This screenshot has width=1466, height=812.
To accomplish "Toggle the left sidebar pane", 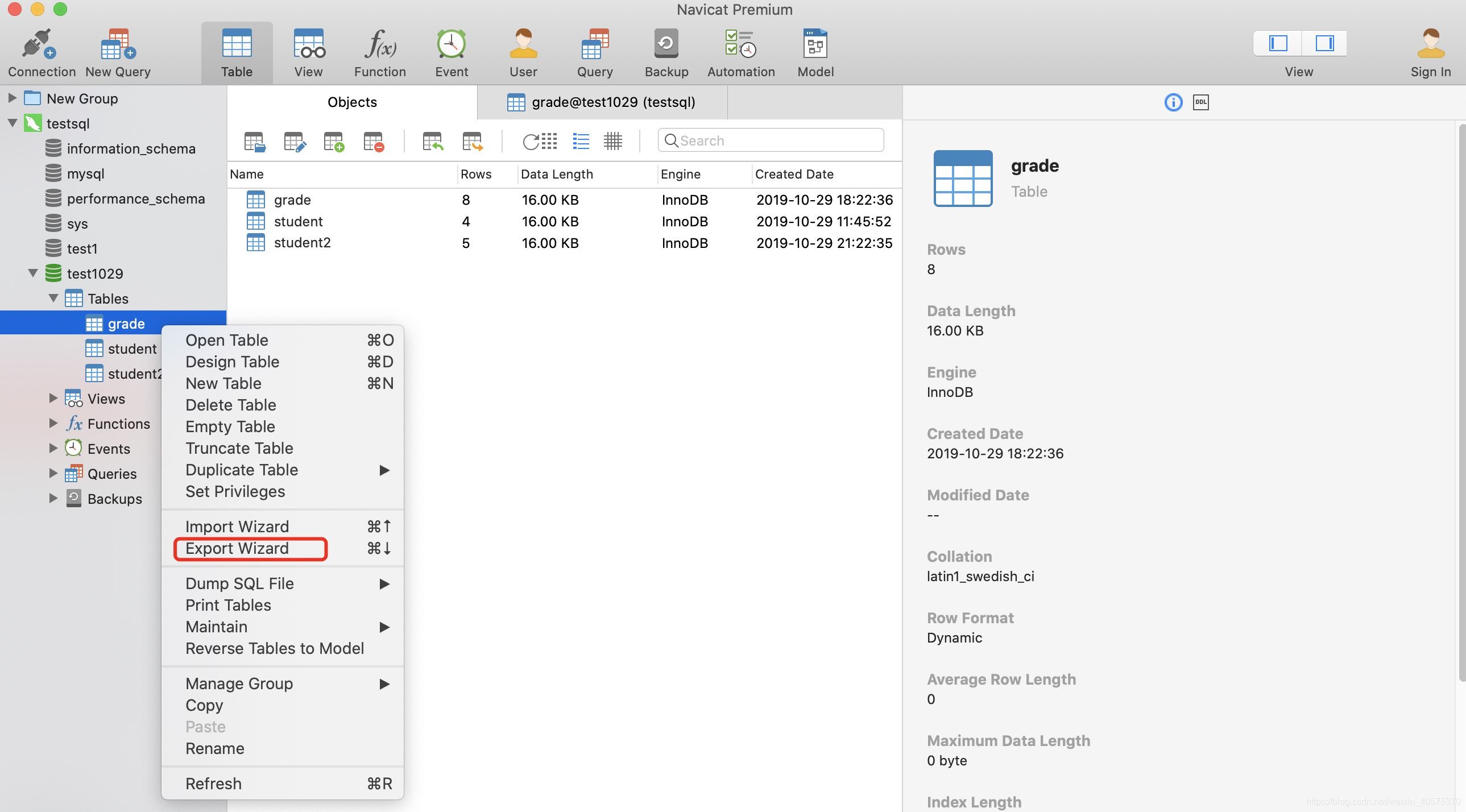I will click(1278, 43).
